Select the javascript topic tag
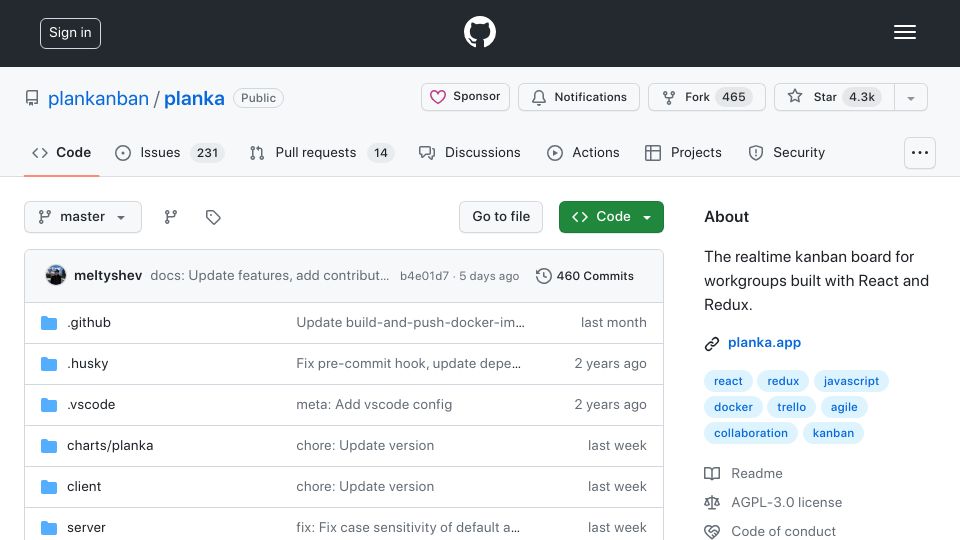The width and height of the screenshot is (960, 540). point(851,381)
